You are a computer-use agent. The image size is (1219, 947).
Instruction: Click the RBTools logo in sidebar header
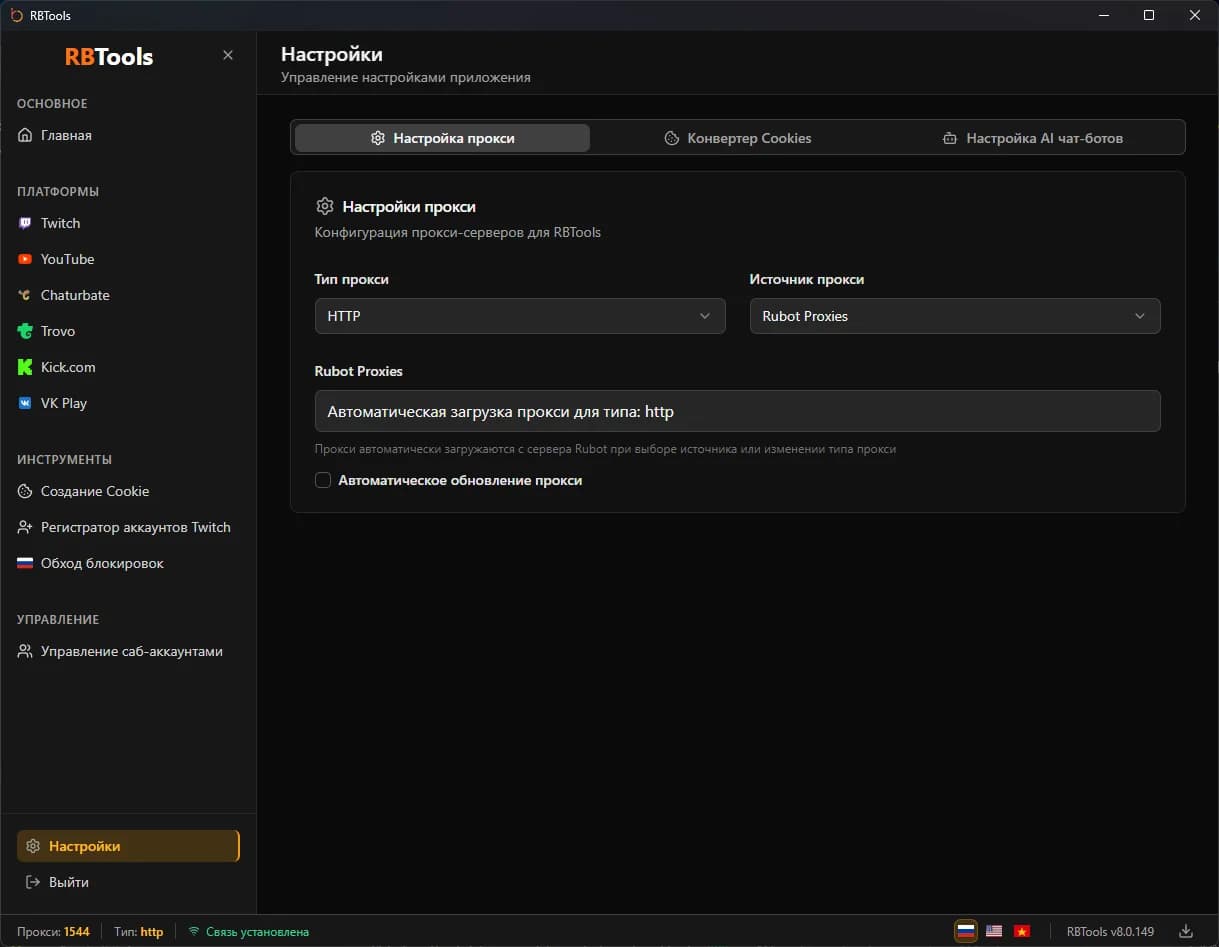109,56
